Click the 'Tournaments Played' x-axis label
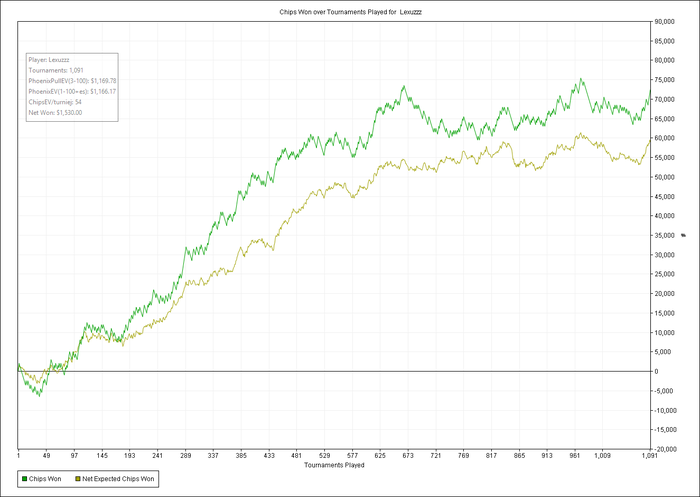This screenshot has height=497, width=700. tap(334, 465)
